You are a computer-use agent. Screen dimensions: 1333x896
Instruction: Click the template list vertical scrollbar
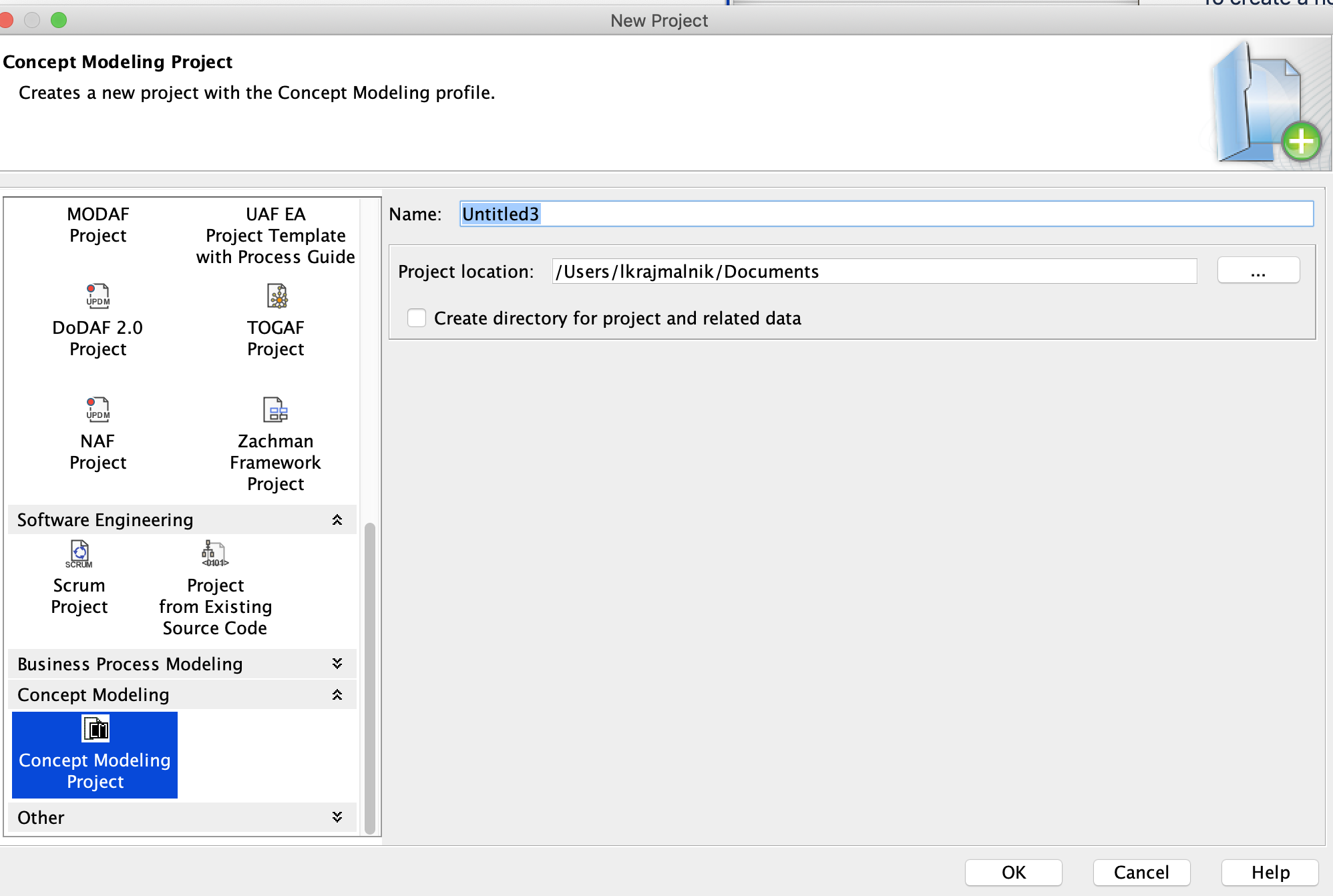click(x=369, y=678)
